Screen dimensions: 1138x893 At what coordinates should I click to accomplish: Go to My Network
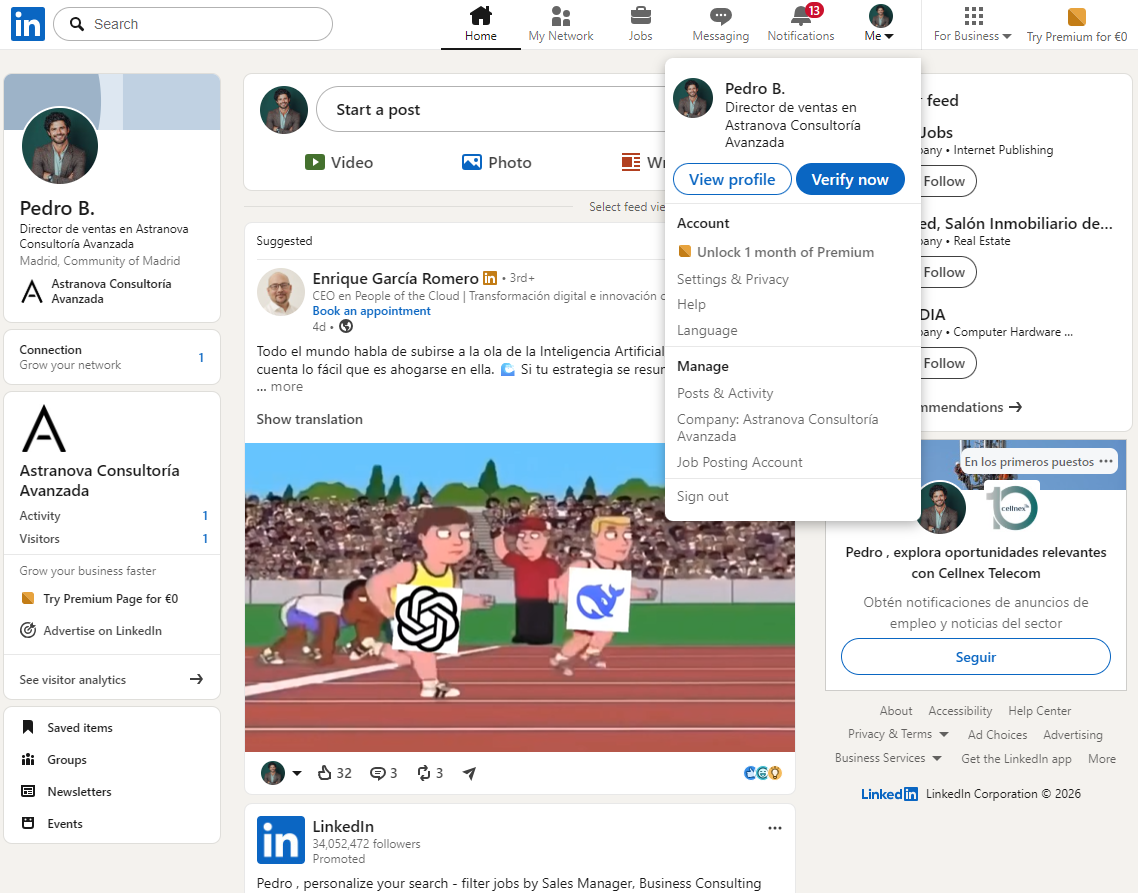pyautogui.click(x=560, y=24)
